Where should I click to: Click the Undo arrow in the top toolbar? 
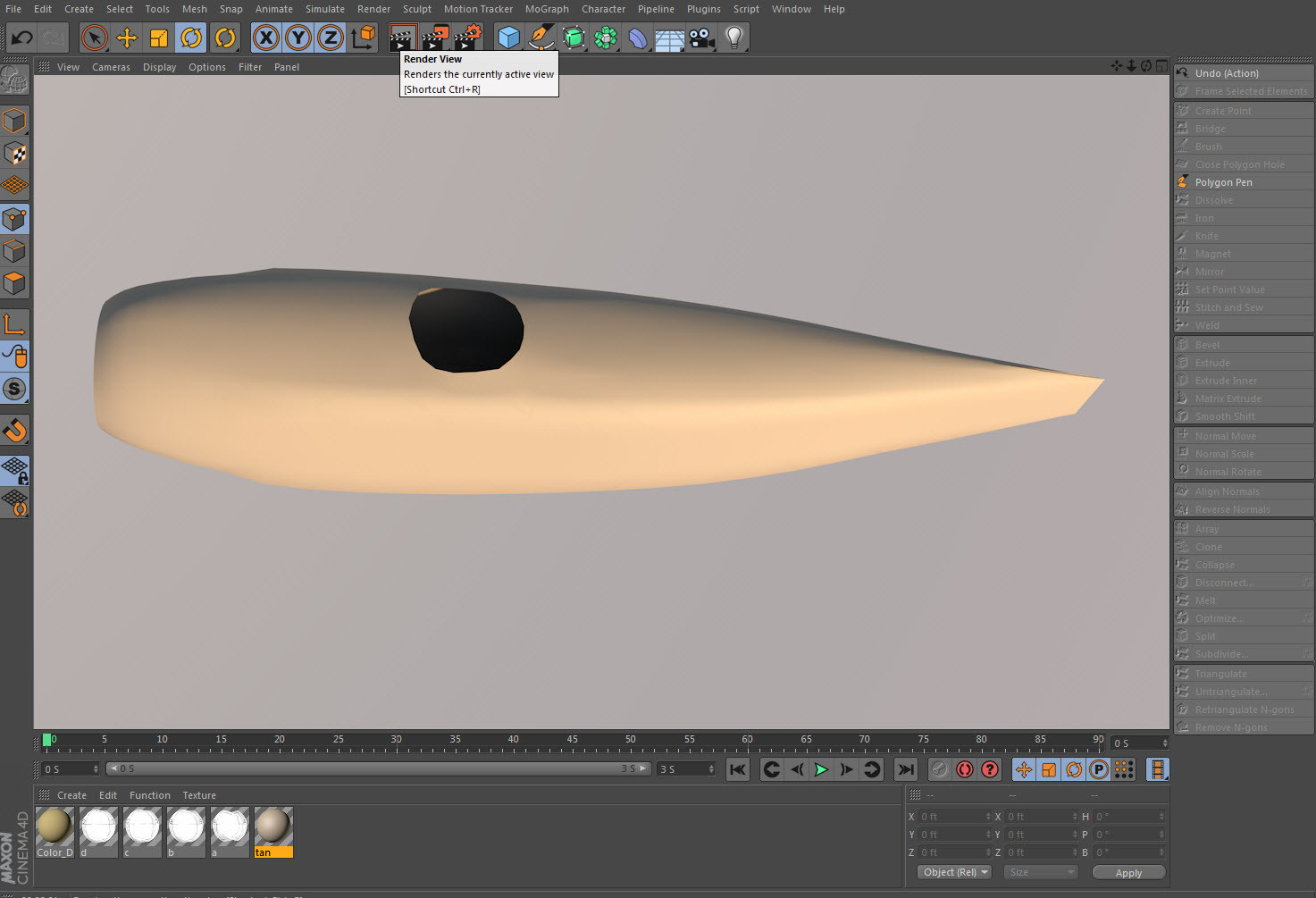[21, 38]
